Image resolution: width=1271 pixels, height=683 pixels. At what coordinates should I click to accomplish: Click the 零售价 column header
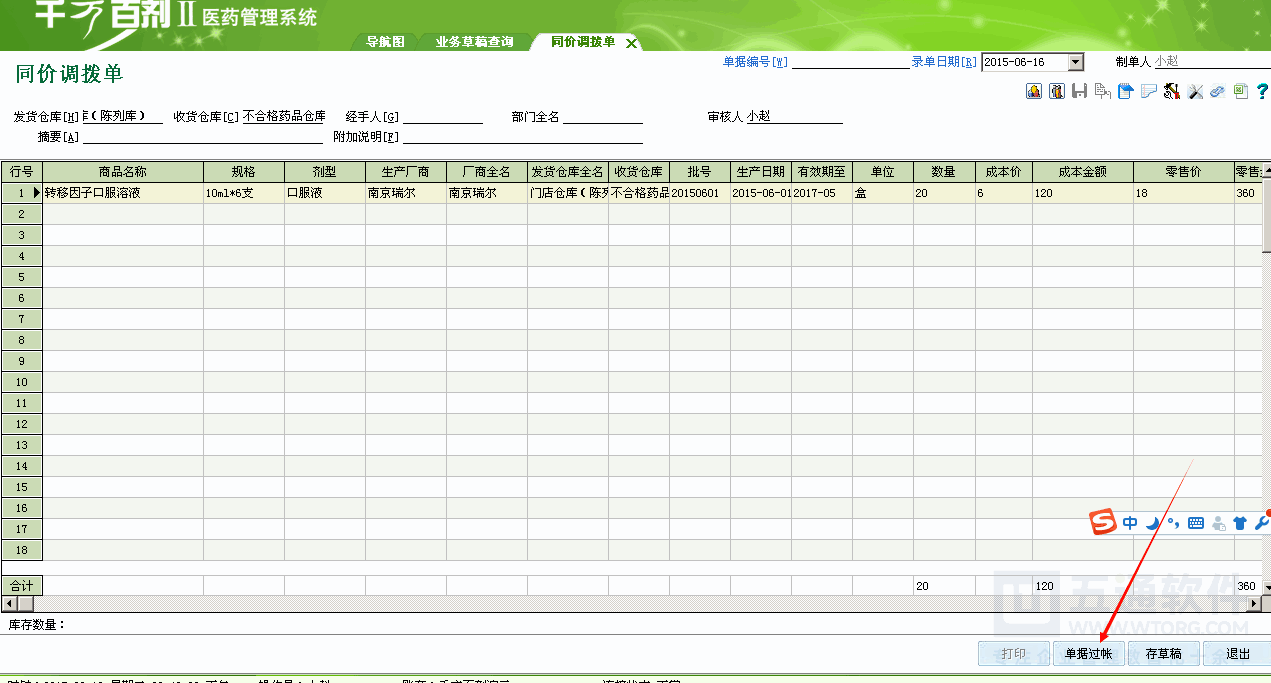tap(1184, 172)
